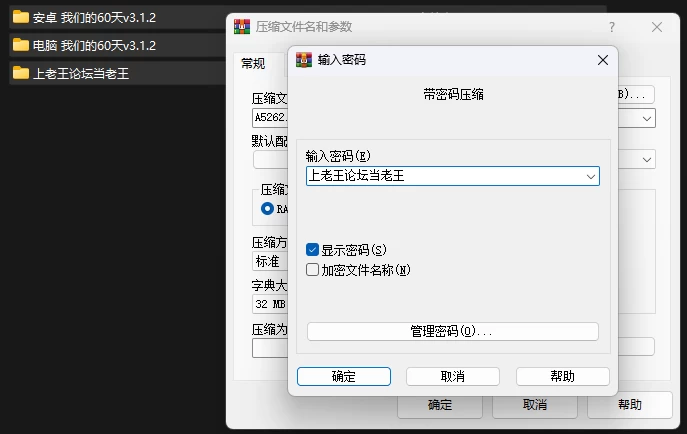
Task: Select the RAR format radio button
Action: coord(267,208)
